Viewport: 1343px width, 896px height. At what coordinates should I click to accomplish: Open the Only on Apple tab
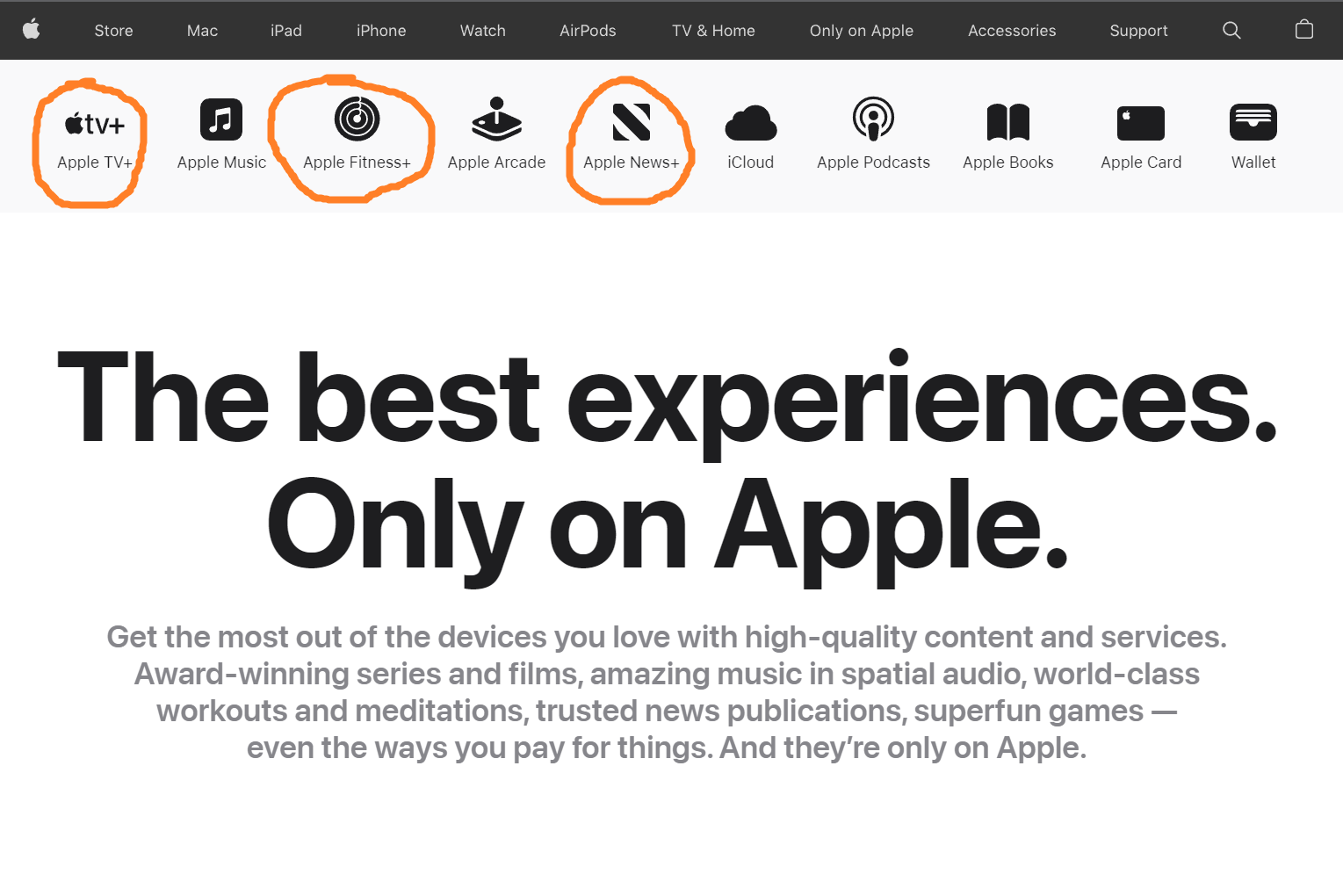point(862,31)
